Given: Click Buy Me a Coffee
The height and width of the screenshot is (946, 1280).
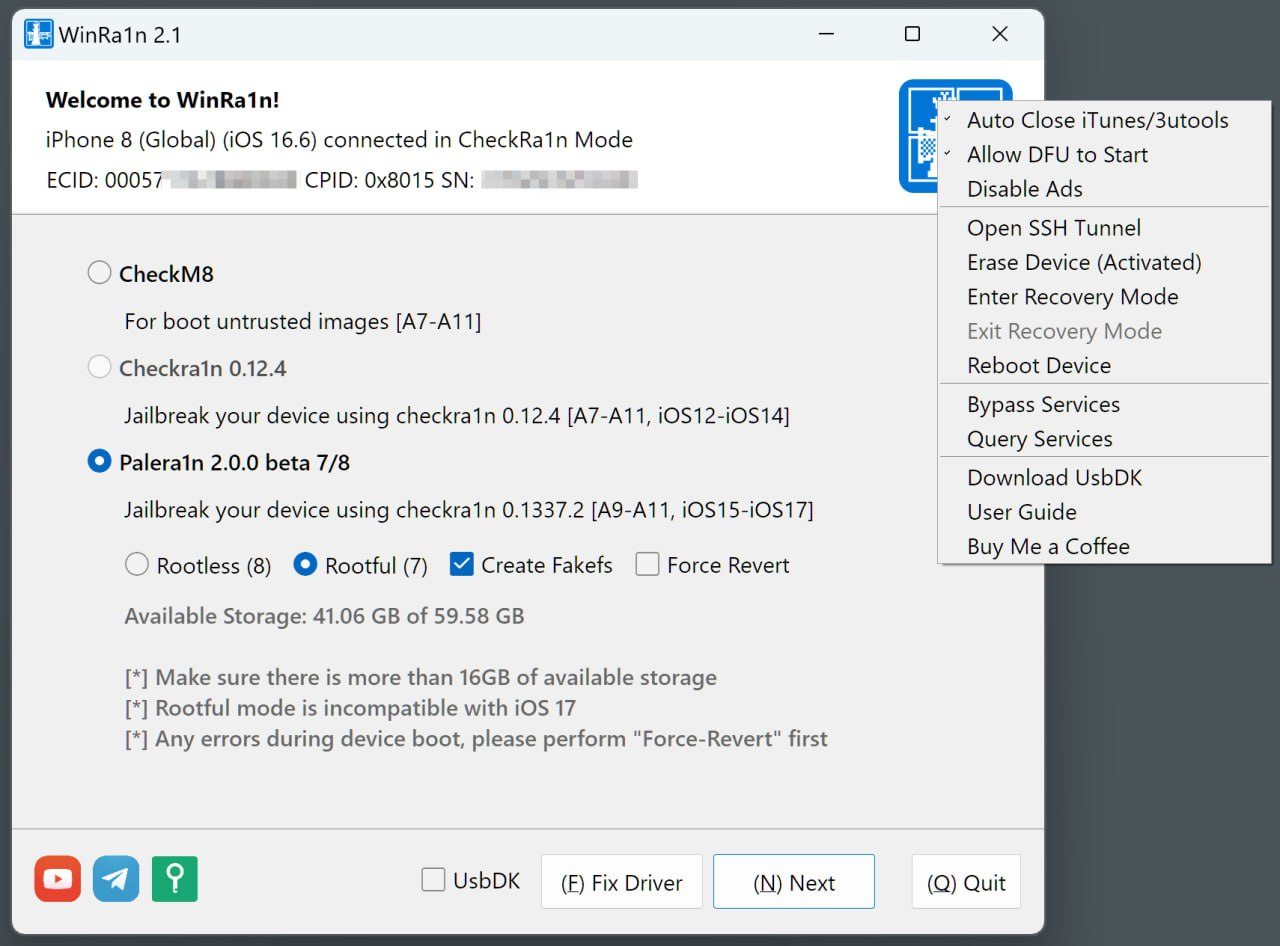Looking at the screenshot, I should 1048,546.
